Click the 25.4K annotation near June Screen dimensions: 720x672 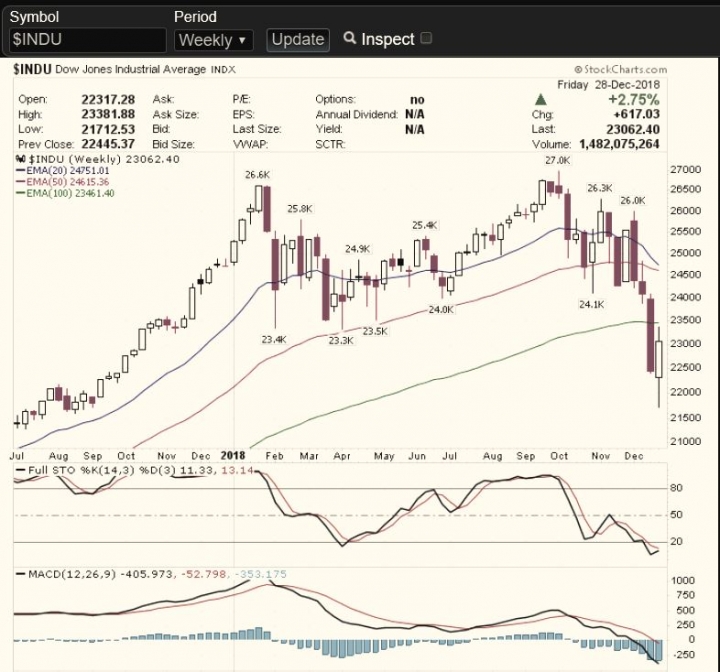(x=425, y=226)
